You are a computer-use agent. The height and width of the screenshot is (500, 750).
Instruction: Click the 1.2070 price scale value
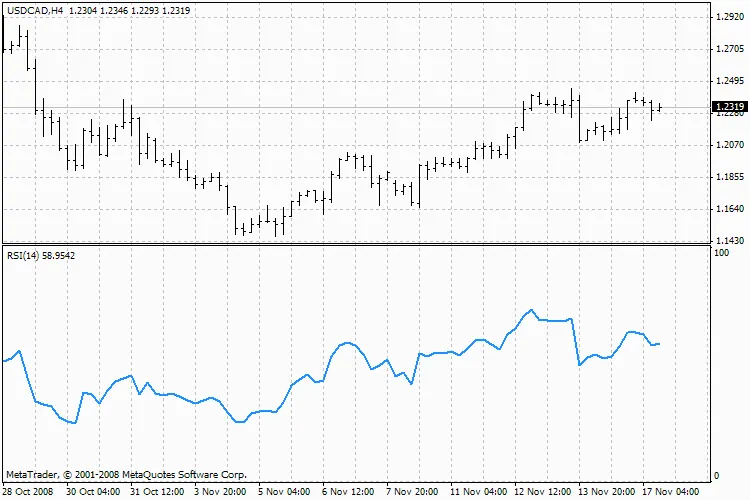click(727, 145)
